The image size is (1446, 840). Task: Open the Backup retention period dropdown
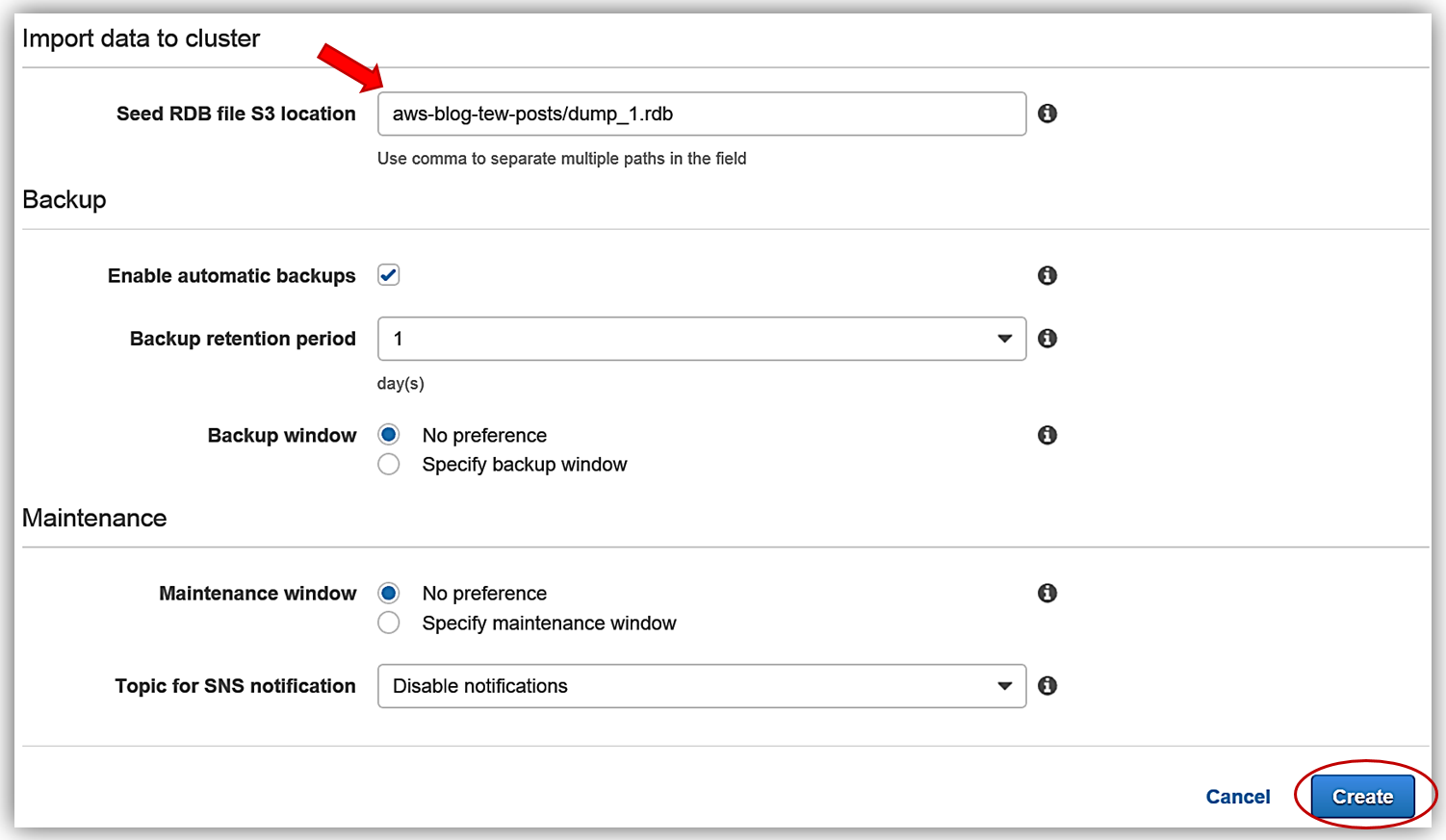coord(701,339)
